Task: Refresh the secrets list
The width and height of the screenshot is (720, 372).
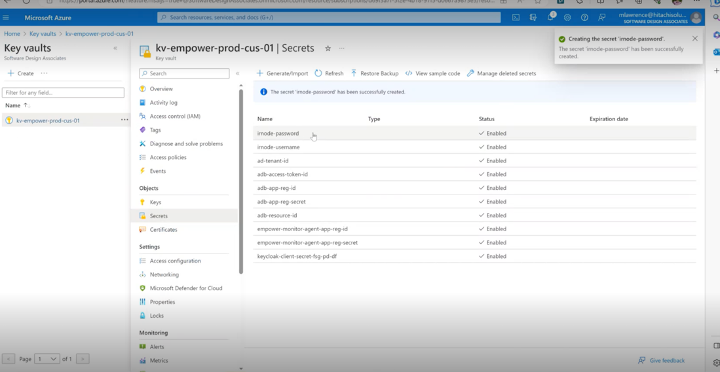Action: tap(329, 73)
